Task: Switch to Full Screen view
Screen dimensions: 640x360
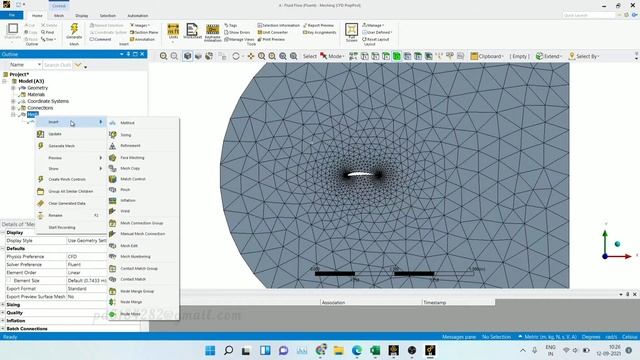Action: tap(351, 32)
